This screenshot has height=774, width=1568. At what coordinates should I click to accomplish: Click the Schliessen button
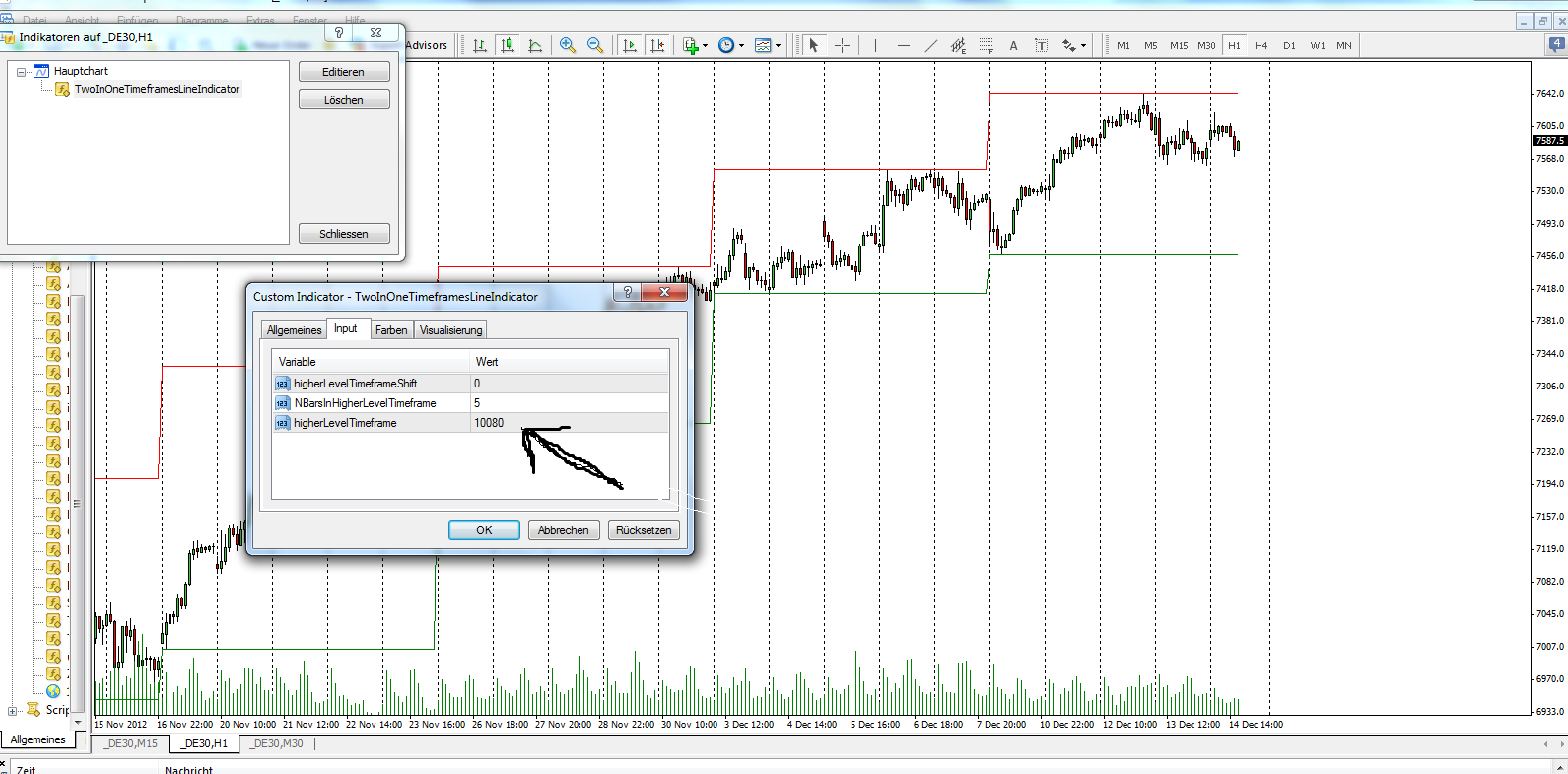(344, 234)
